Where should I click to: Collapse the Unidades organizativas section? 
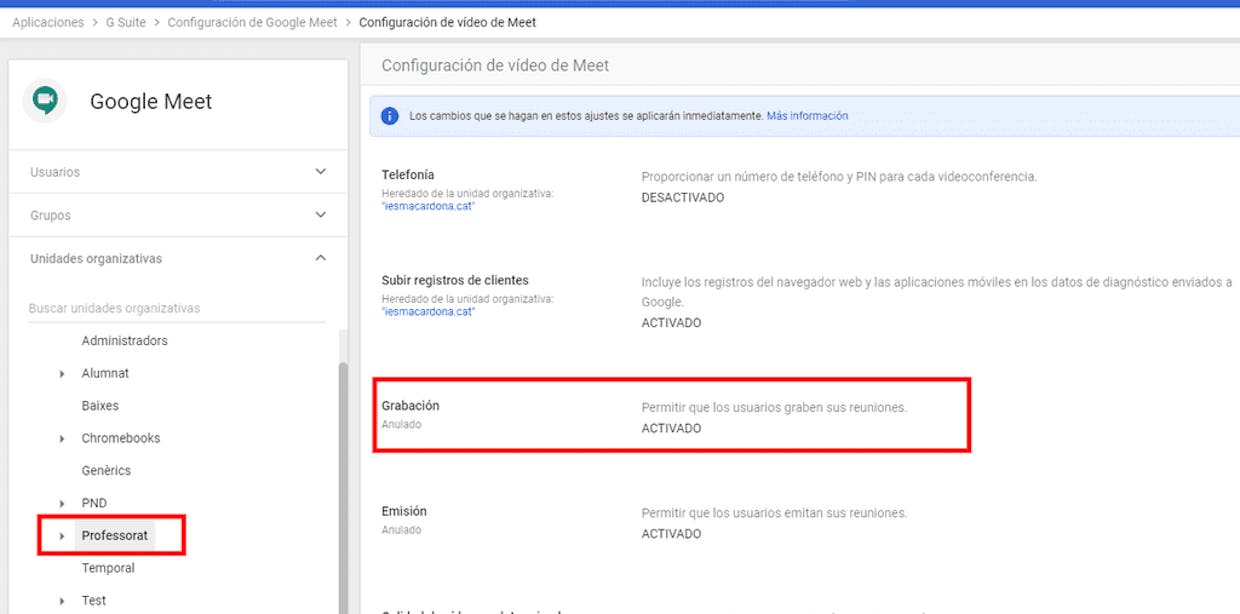[x=321, y=258]
